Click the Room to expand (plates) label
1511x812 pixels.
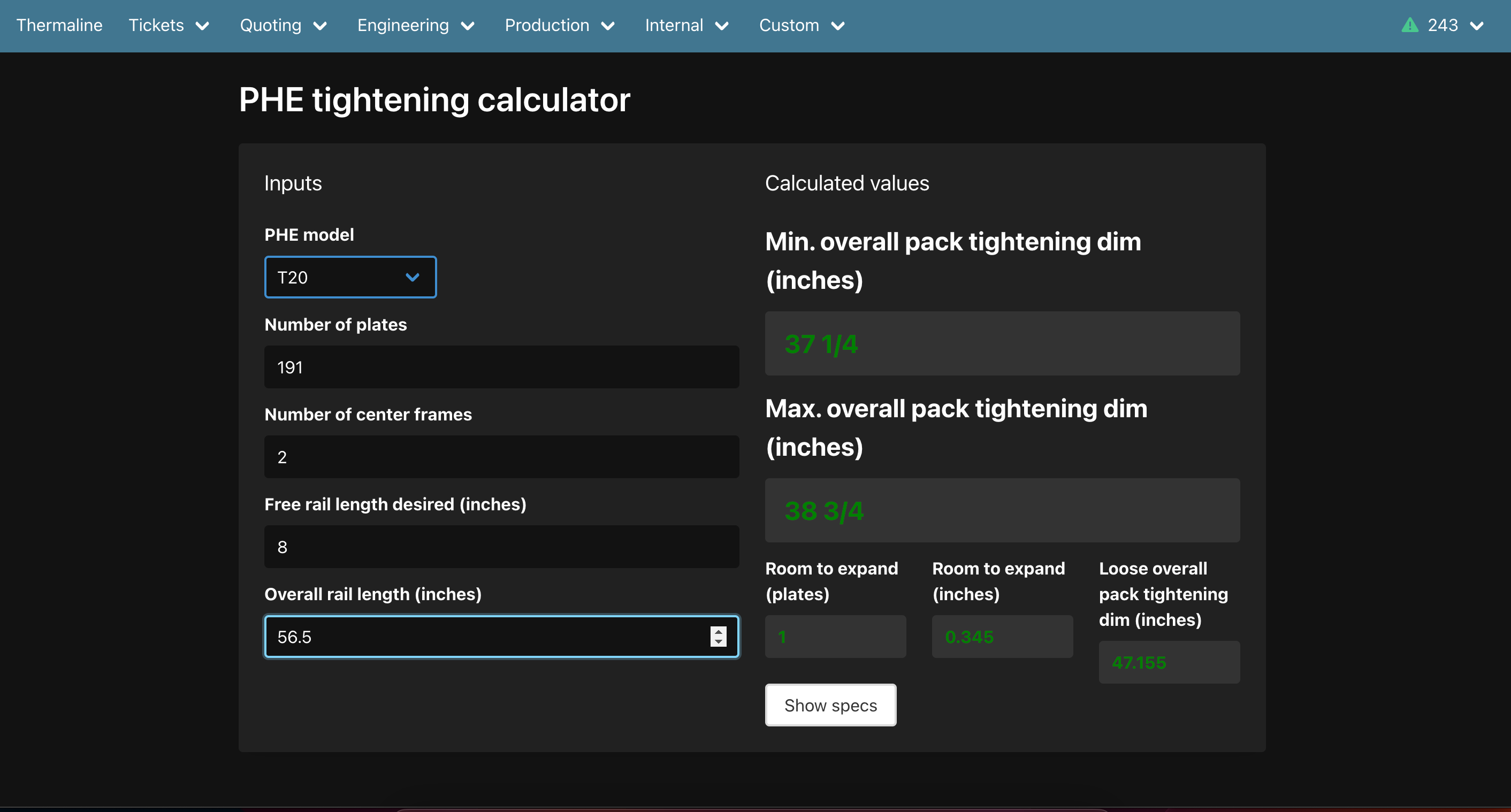click(x=831, y=581)
